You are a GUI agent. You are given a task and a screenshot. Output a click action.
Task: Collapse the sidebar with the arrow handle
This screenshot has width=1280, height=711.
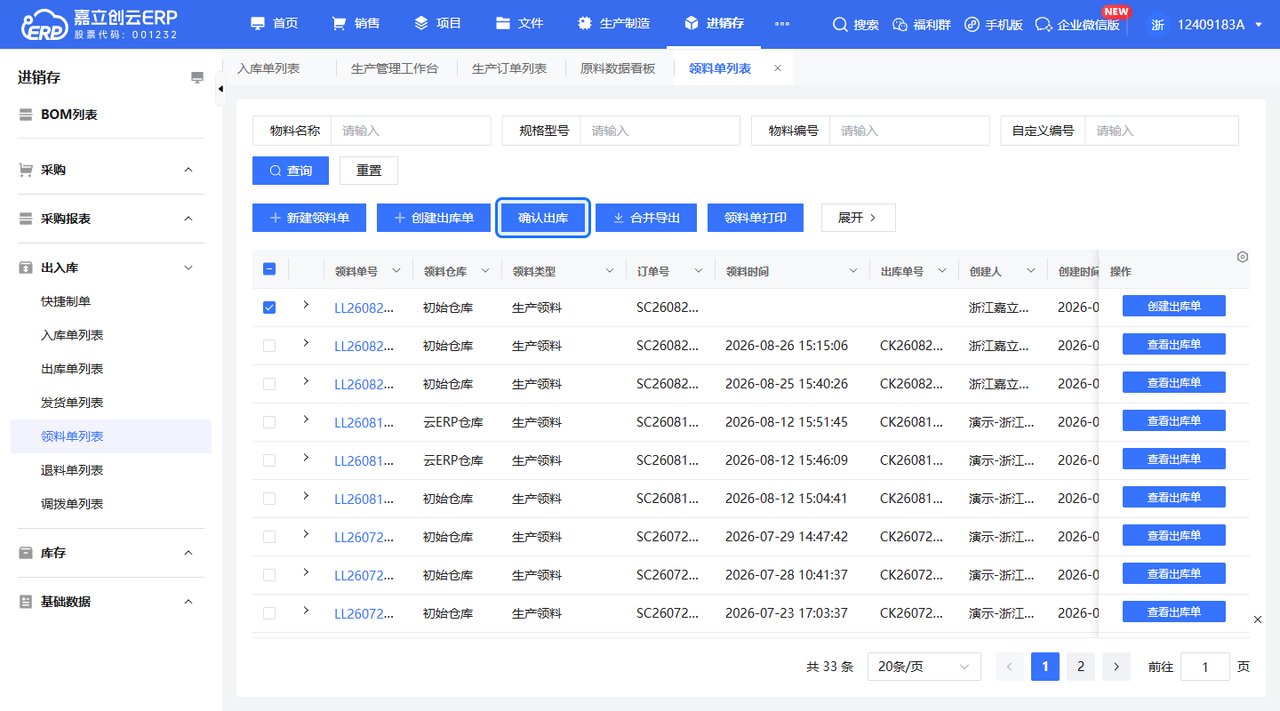point(221,90)
